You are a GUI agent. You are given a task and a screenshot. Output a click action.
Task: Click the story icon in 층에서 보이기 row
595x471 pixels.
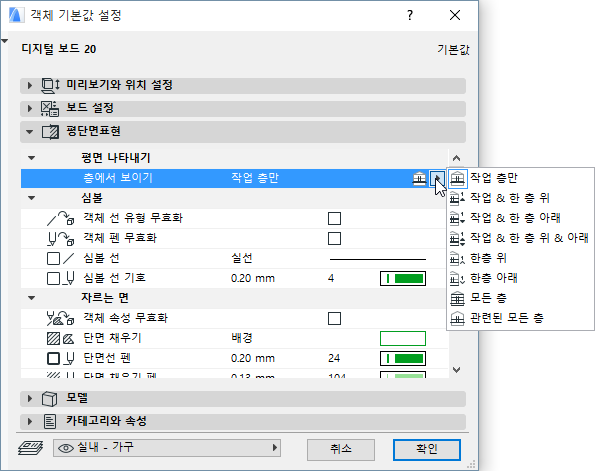(x=419, y=178)
